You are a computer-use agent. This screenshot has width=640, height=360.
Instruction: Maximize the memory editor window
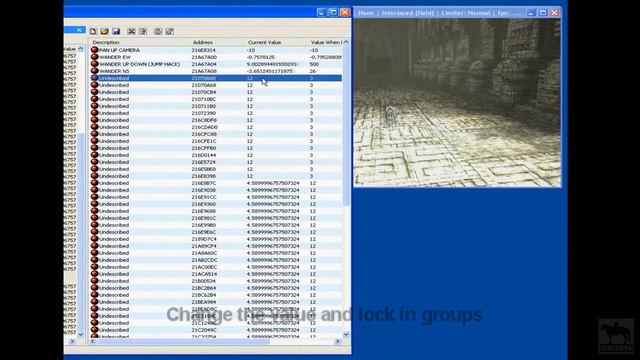(333, 12)
